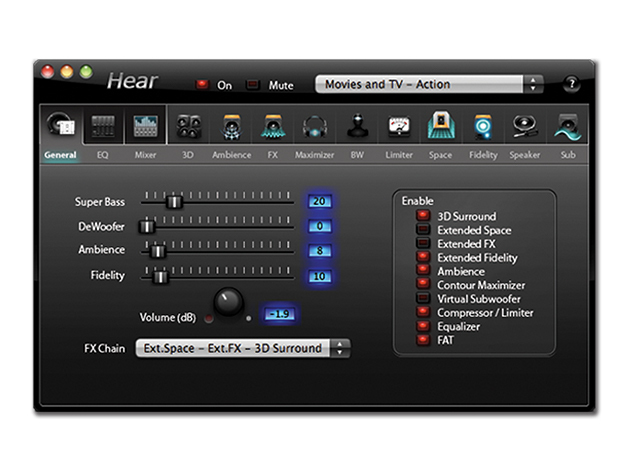The height and width of the screenshot is (473, 630).
Task: Click the DeWoofer value field 0
Action: coord(319,226)
